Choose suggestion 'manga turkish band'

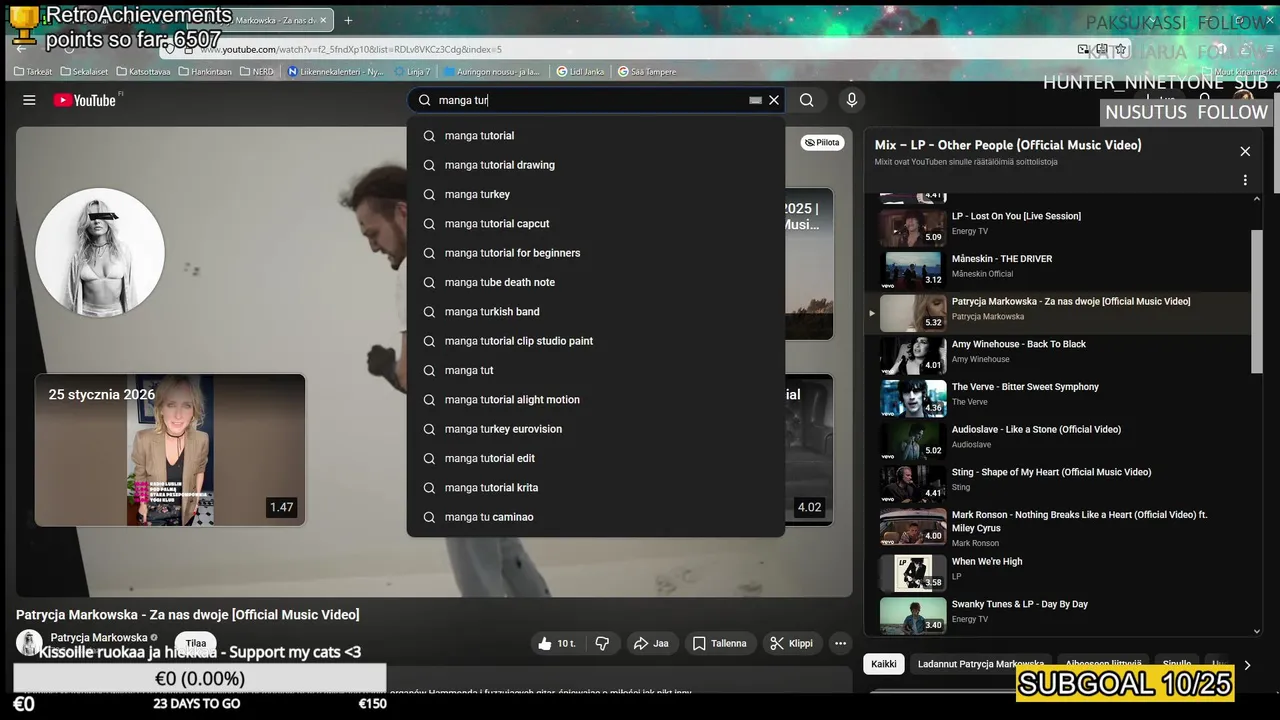tap(595, 312)
